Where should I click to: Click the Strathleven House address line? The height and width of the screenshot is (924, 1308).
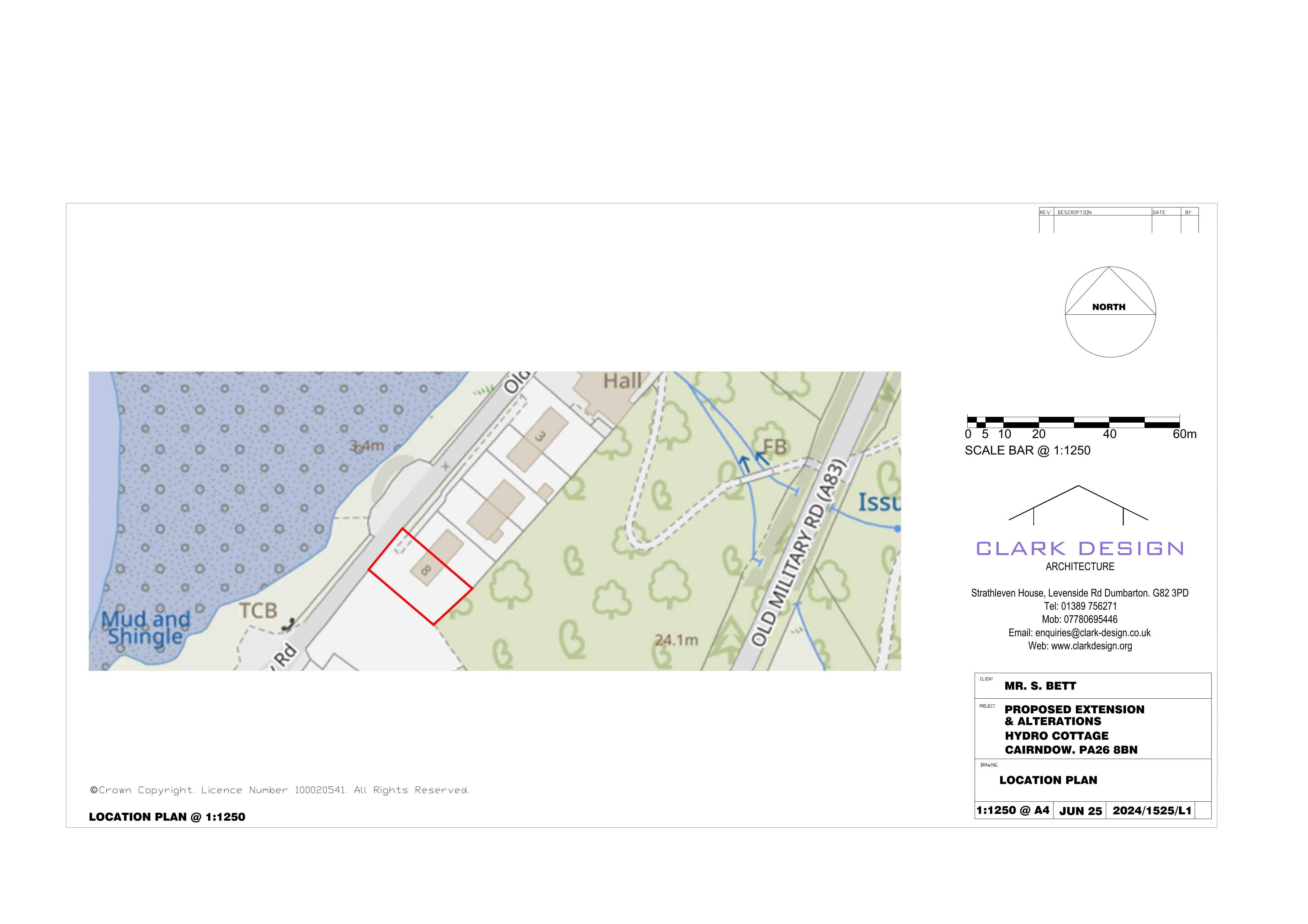click(x=1080, y=593)
